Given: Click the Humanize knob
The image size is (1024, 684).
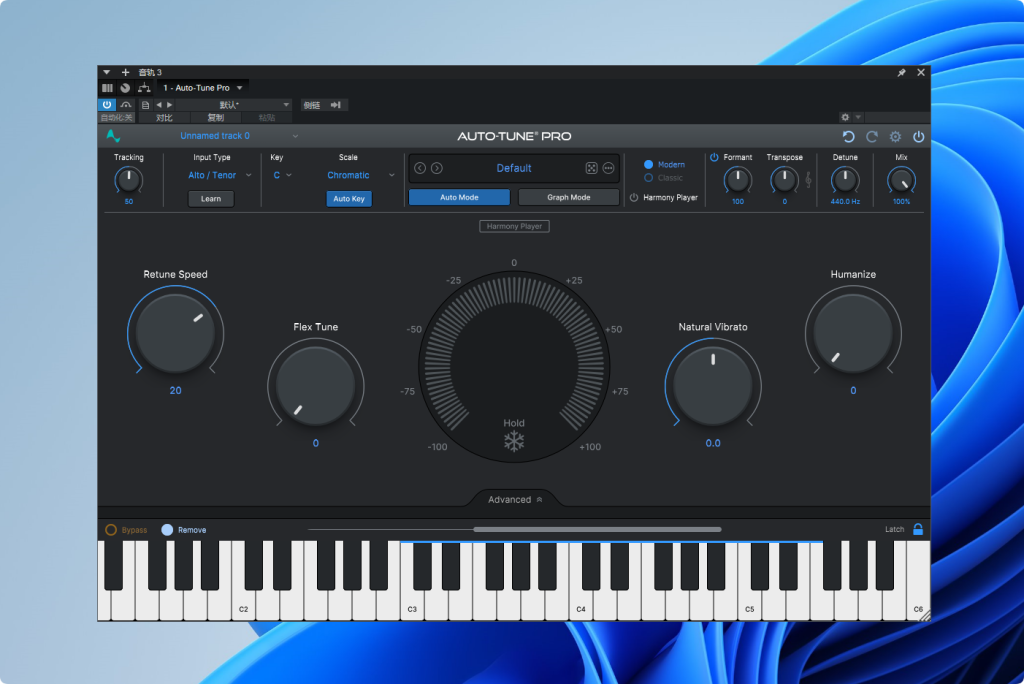Looking at the screenshot, I should coord(853,333).
